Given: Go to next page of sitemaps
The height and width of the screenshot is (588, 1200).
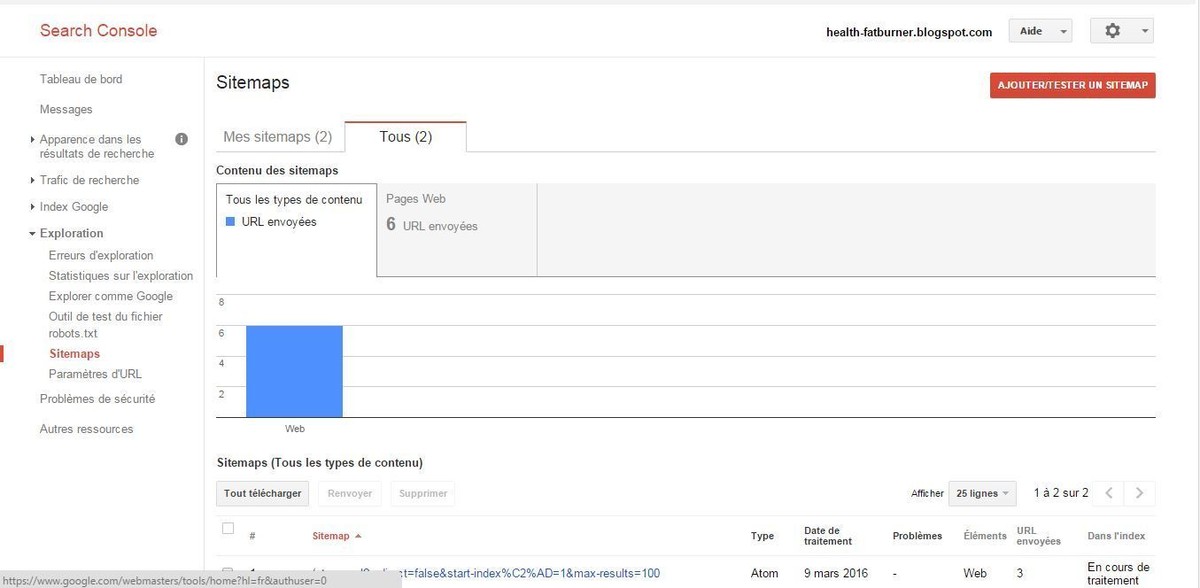Looking at the screenshot, I should coord(1139,493).
